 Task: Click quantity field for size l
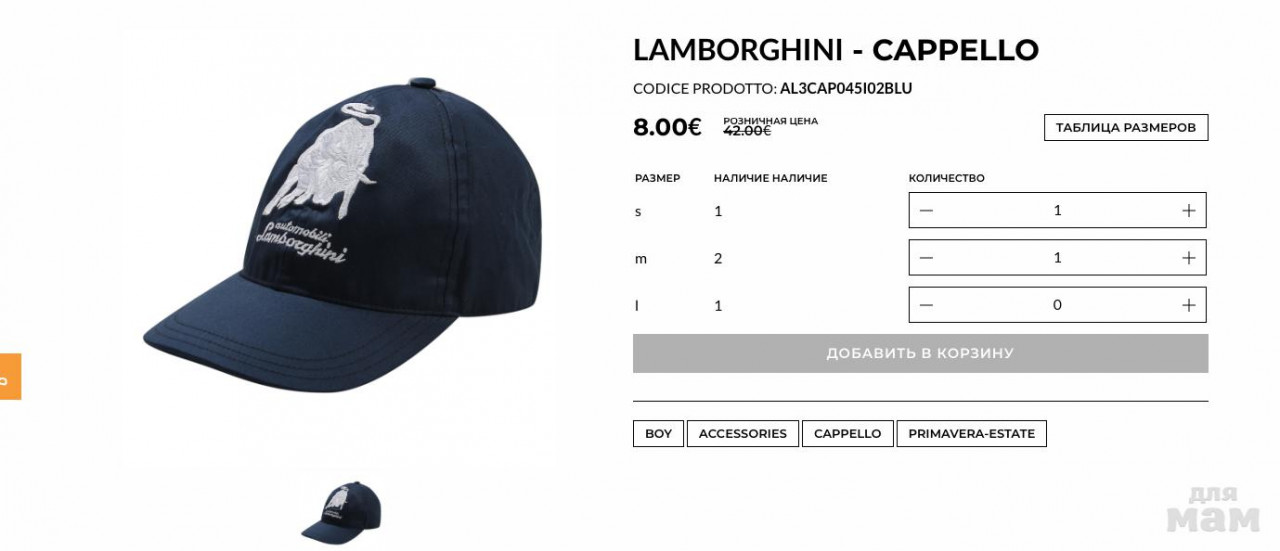(x=1057, y=305)
